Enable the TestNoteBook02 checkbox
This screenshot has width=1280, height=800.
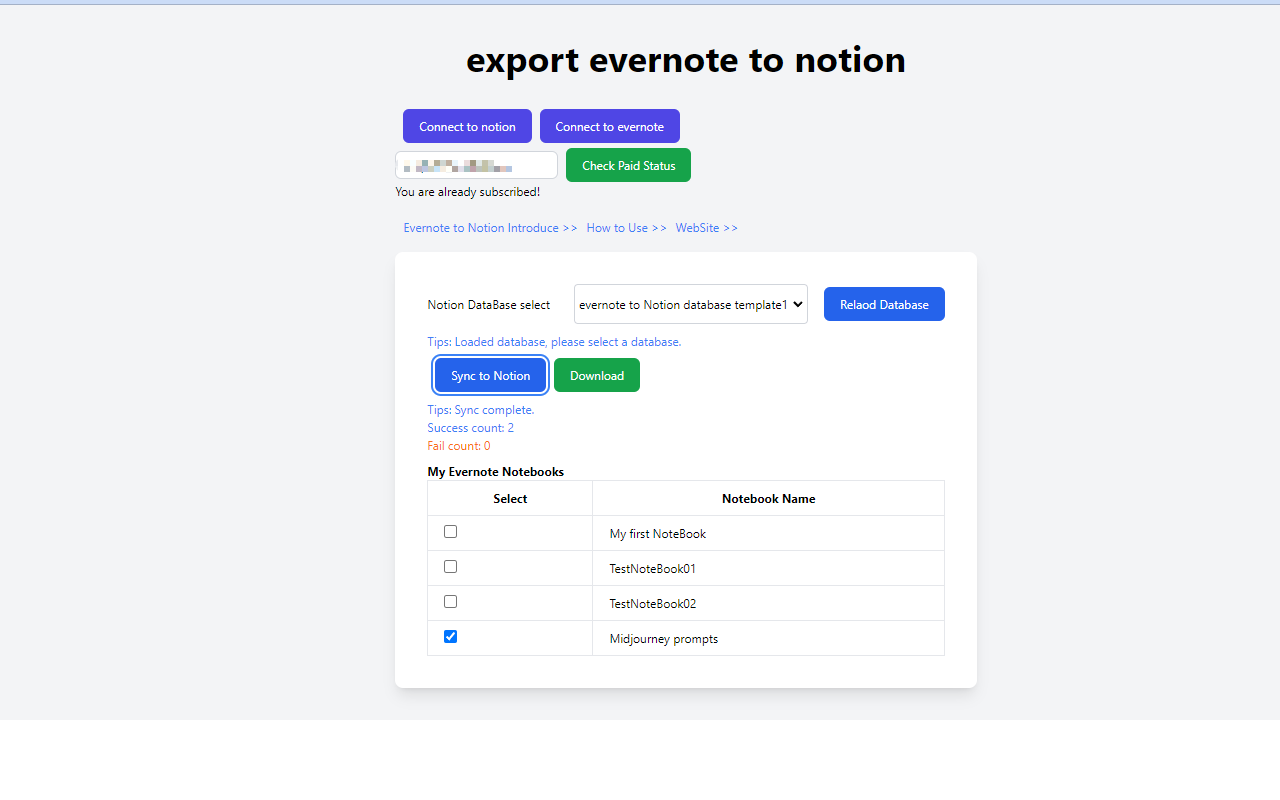(x=450, y=602)
